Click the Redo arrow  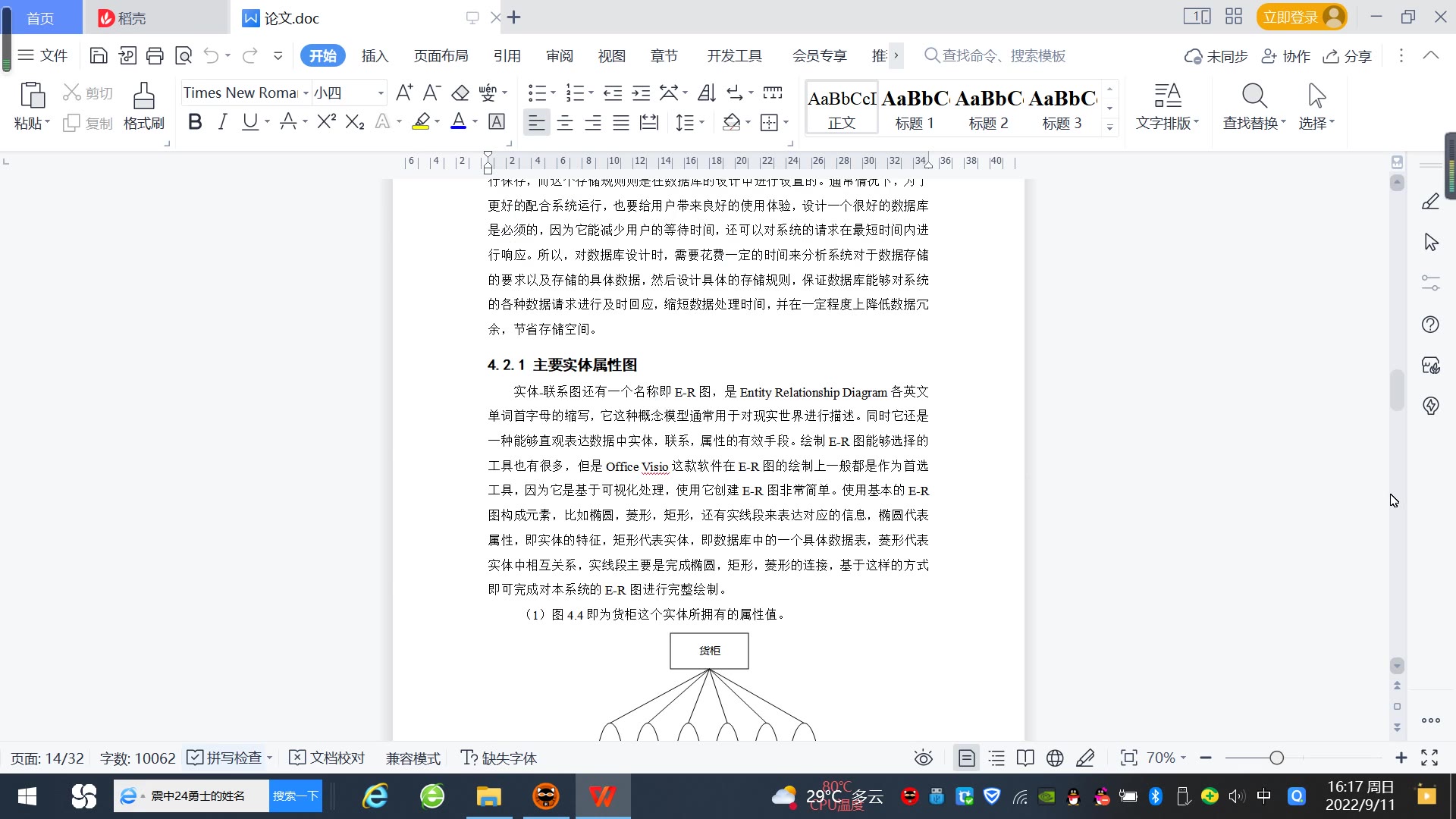pos(249,55)
